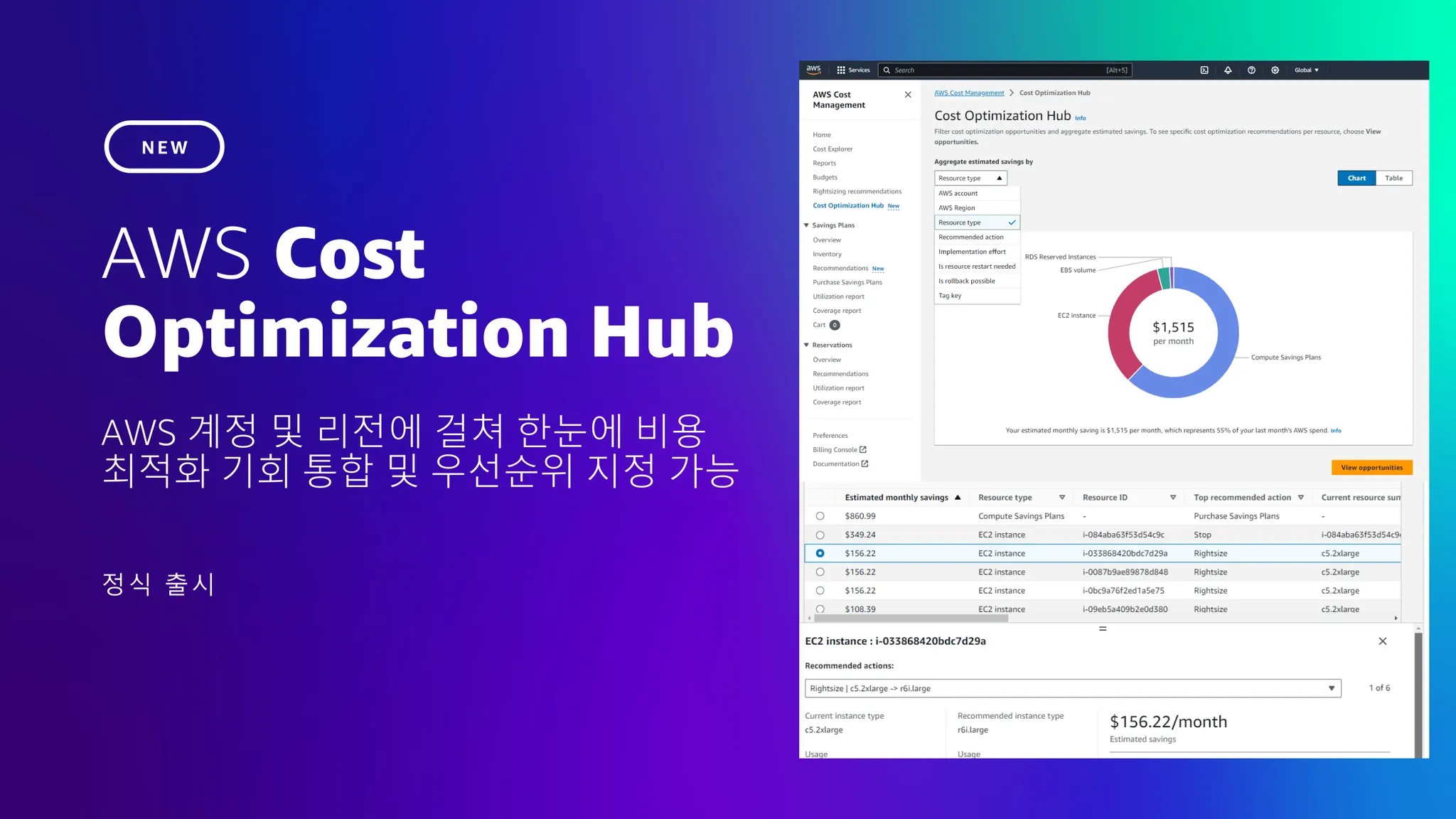Select radio for instance i-0087b9ae89878d848
Screen dimensions: 1456x819
pyautogui.click(x=820, y=572)
